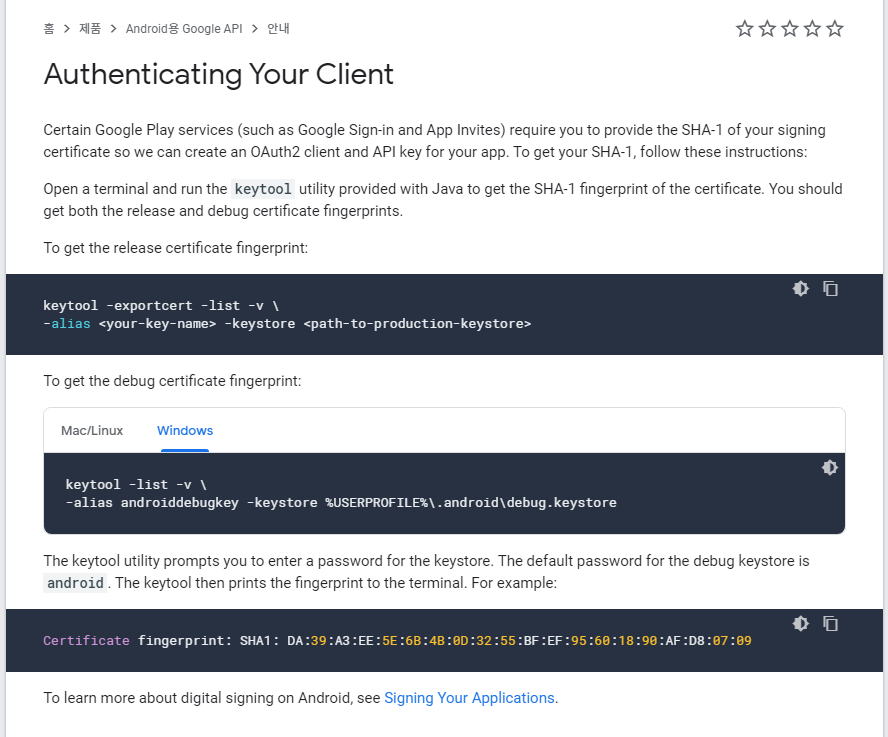The image size is (888, 737).
Task: Select the Windows tab
Action: tap(185, 431)
